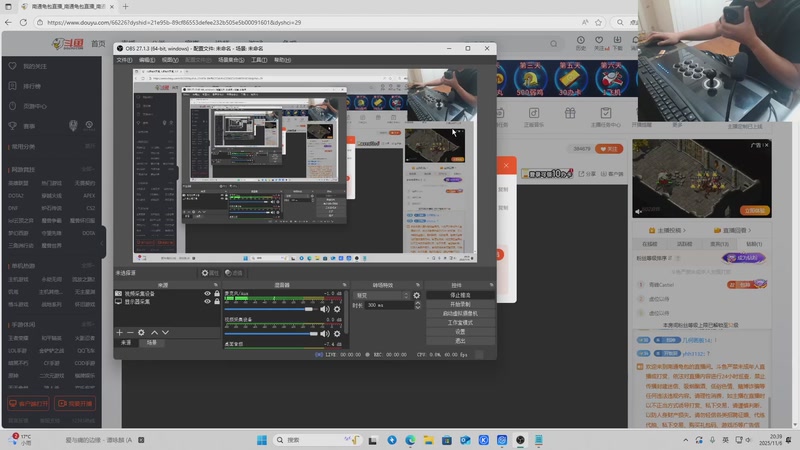
Task: Toggle 工作室模式 studio mode in Controls
Action: [460, 322]
